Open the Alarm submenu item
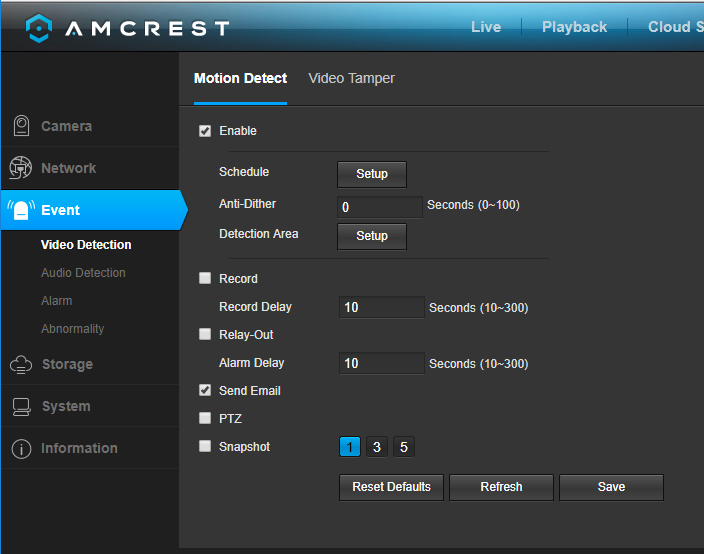This screenshot has height=554, width=704. pos(57,300)
